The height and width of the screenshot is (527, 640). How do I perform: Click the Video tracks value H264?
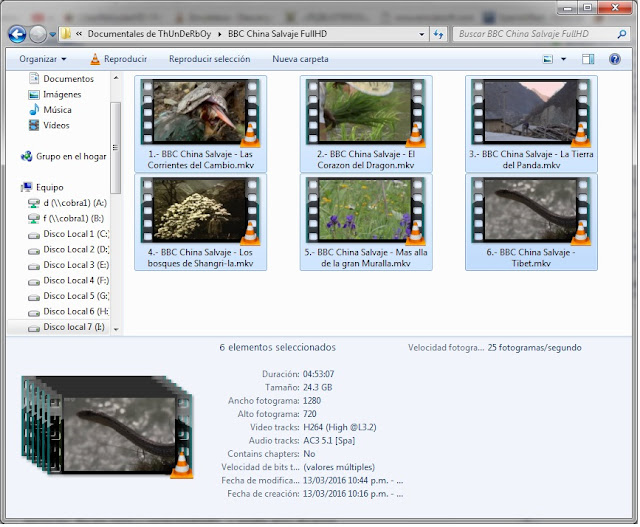click(340, 427)
